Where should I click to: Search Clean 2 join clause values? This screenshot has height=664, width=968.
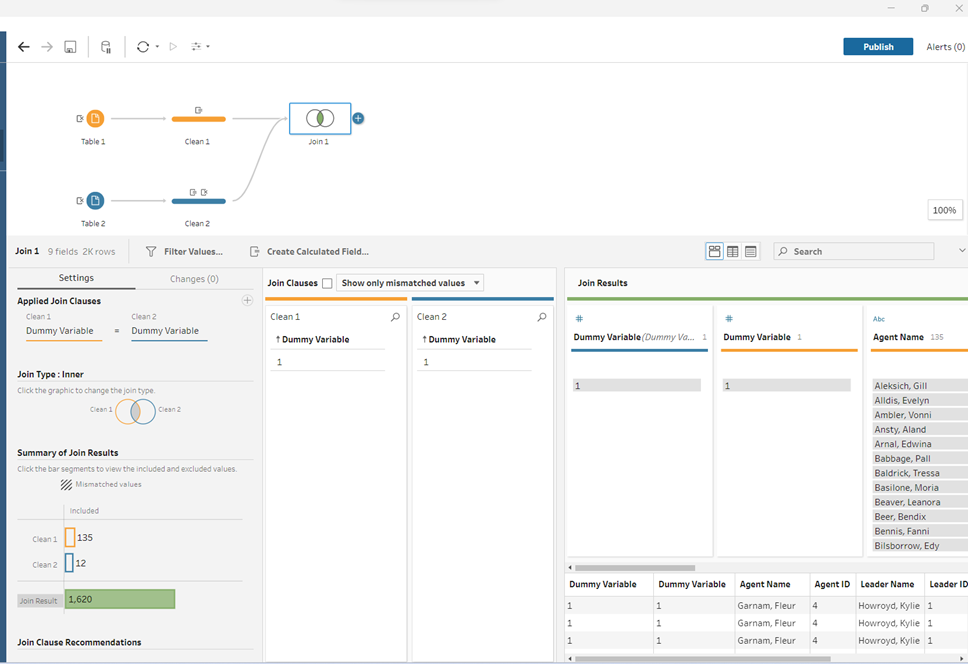pos(541,317)
